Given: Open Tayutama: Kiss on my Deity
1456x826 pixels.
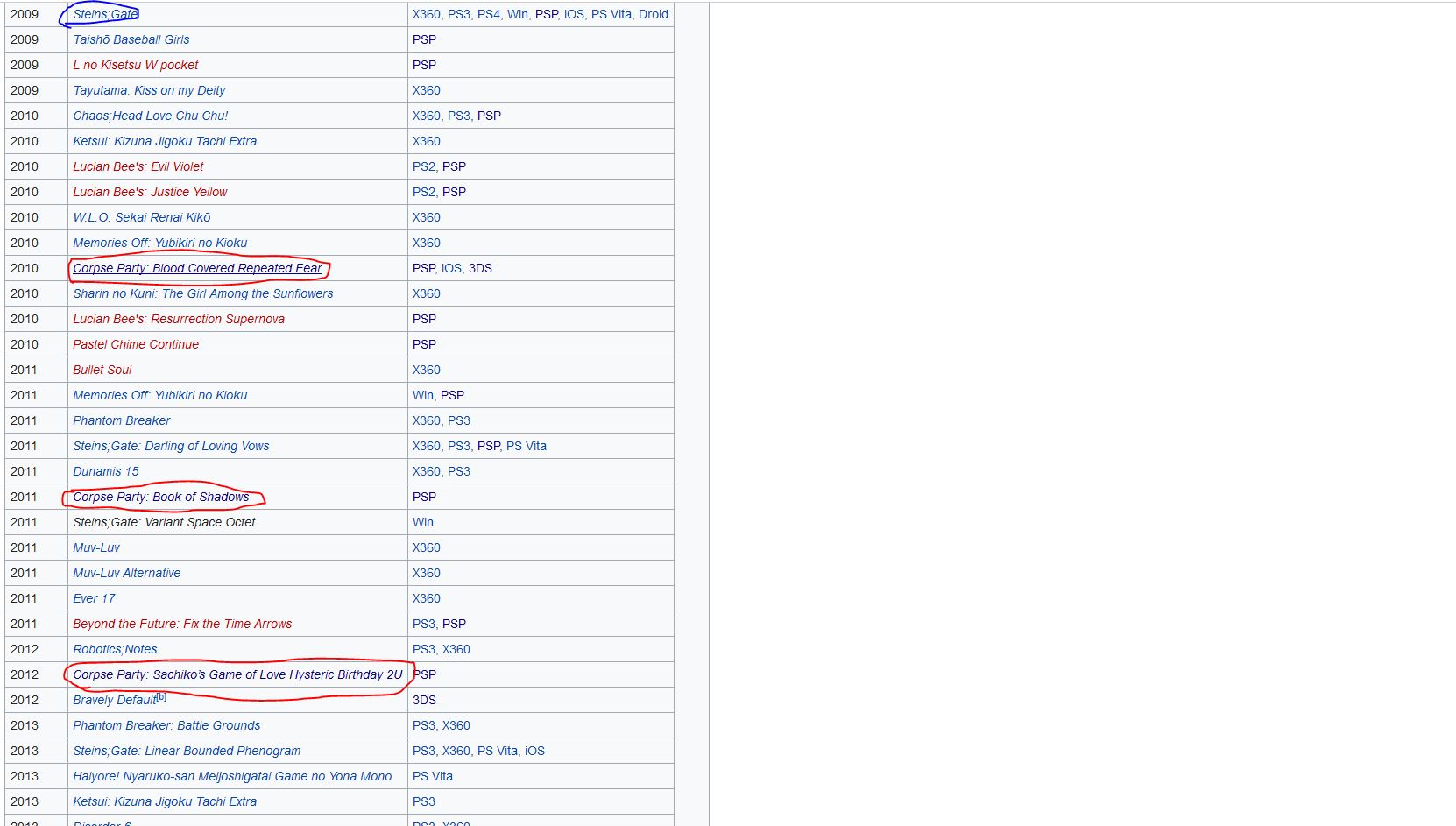Looking at the screenshot, I should click(x=149, y=90).
